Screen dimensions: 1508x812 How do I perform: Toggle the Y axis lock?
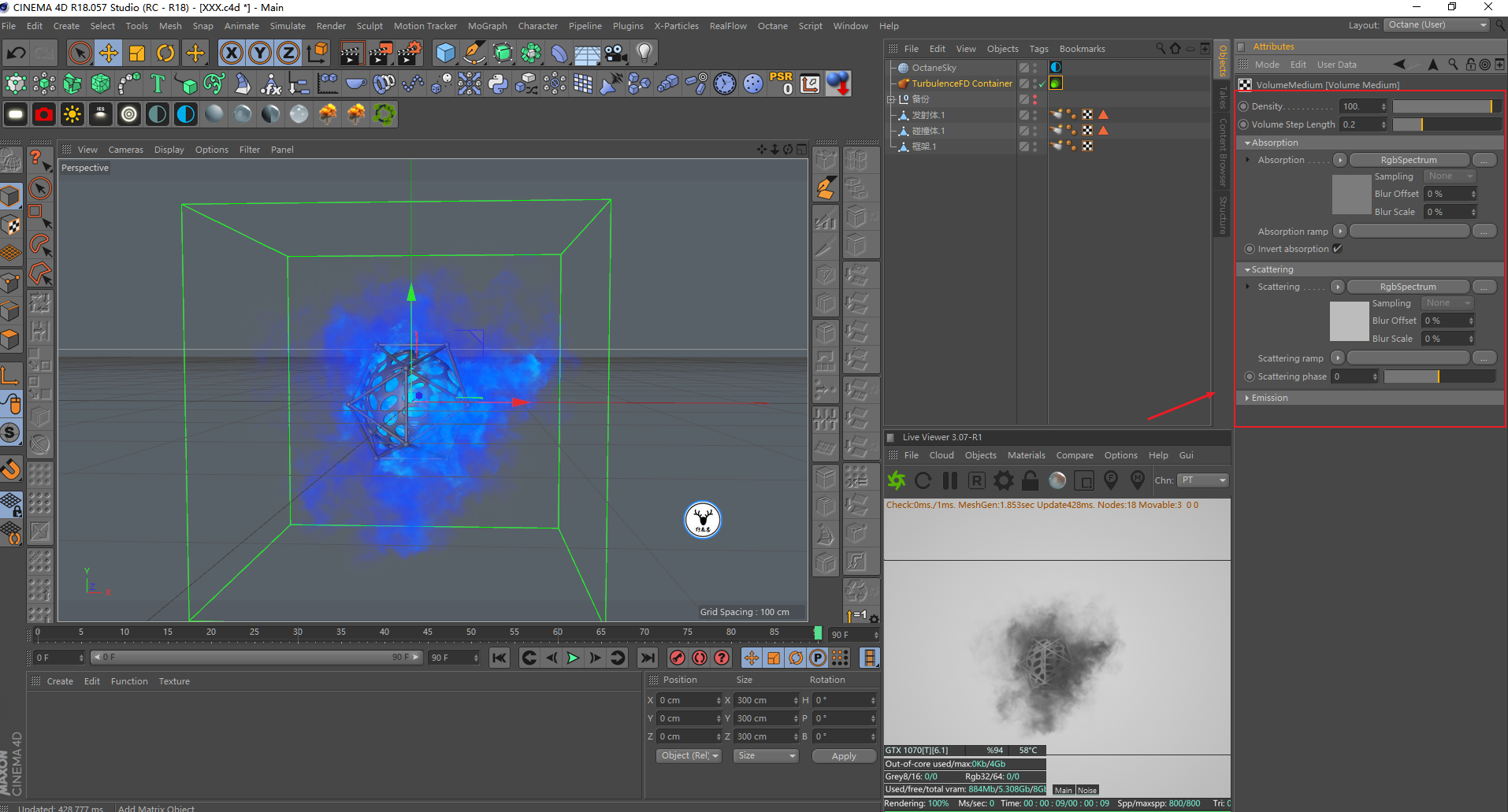point(259,54)
